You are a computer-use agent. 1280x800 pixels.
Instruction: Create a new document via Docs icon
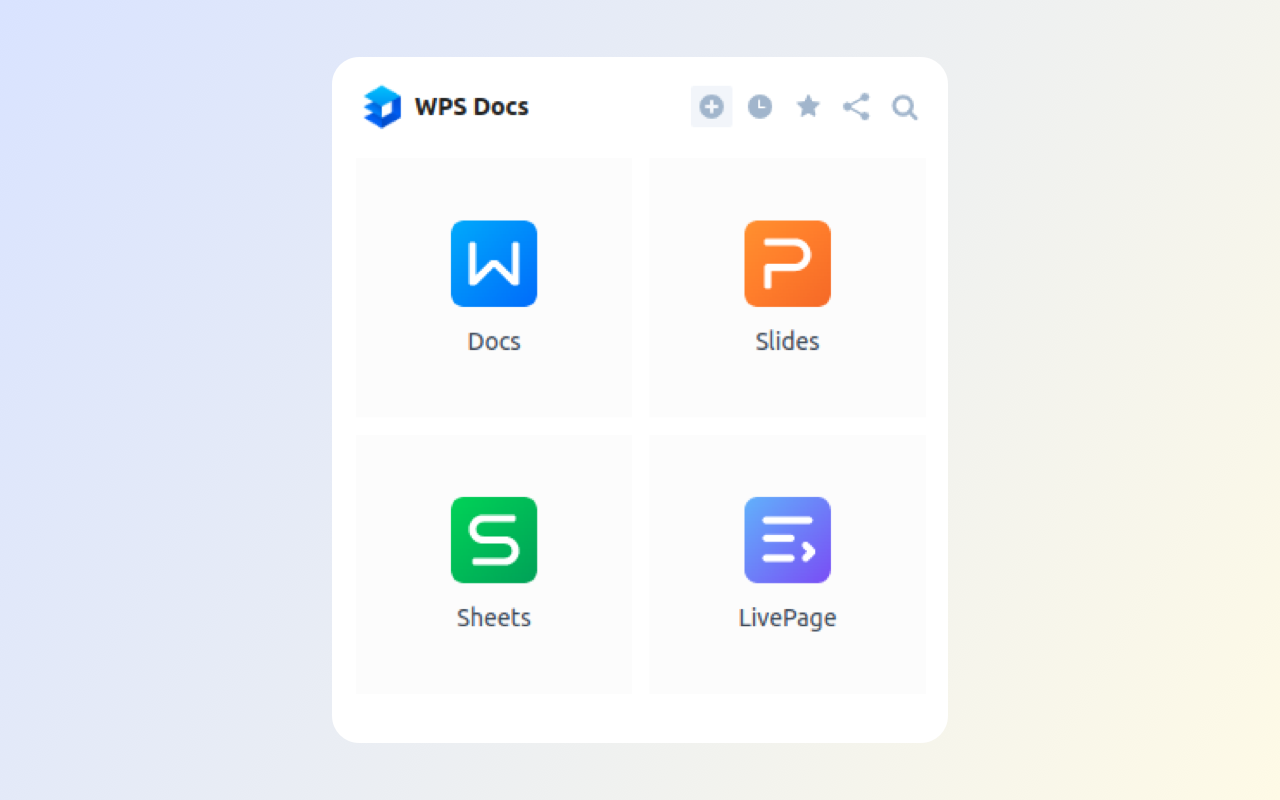[x=494, y=264]
